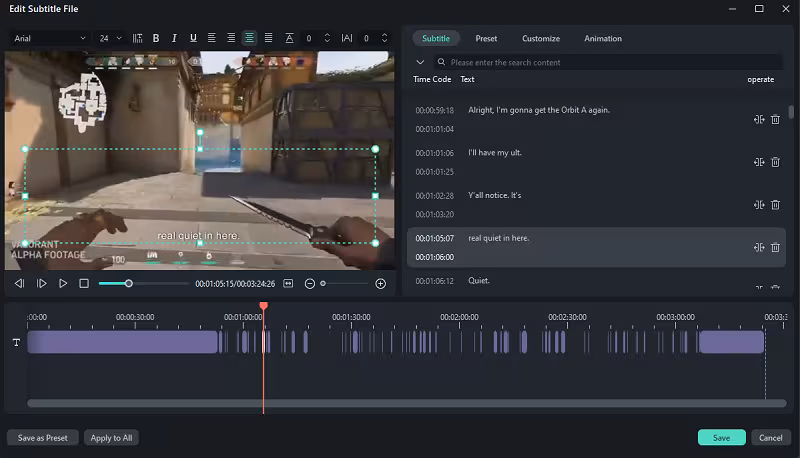Click the search content field
Viewport: 800px width, 458px height.
[x=607, y=62]
